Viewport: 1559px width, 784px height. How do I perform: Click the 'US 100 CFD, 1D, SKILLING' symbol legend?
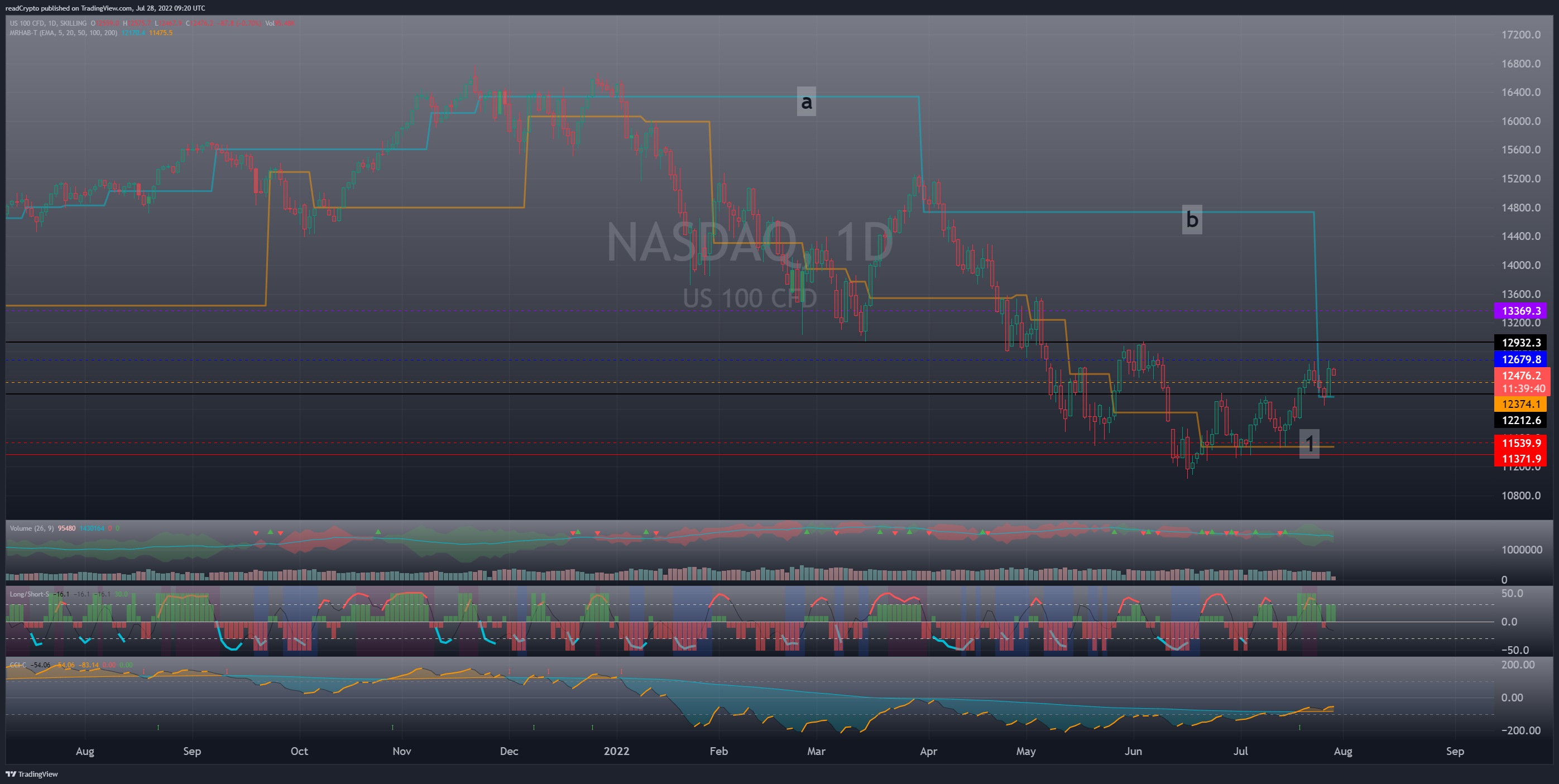tap(49, 23)
